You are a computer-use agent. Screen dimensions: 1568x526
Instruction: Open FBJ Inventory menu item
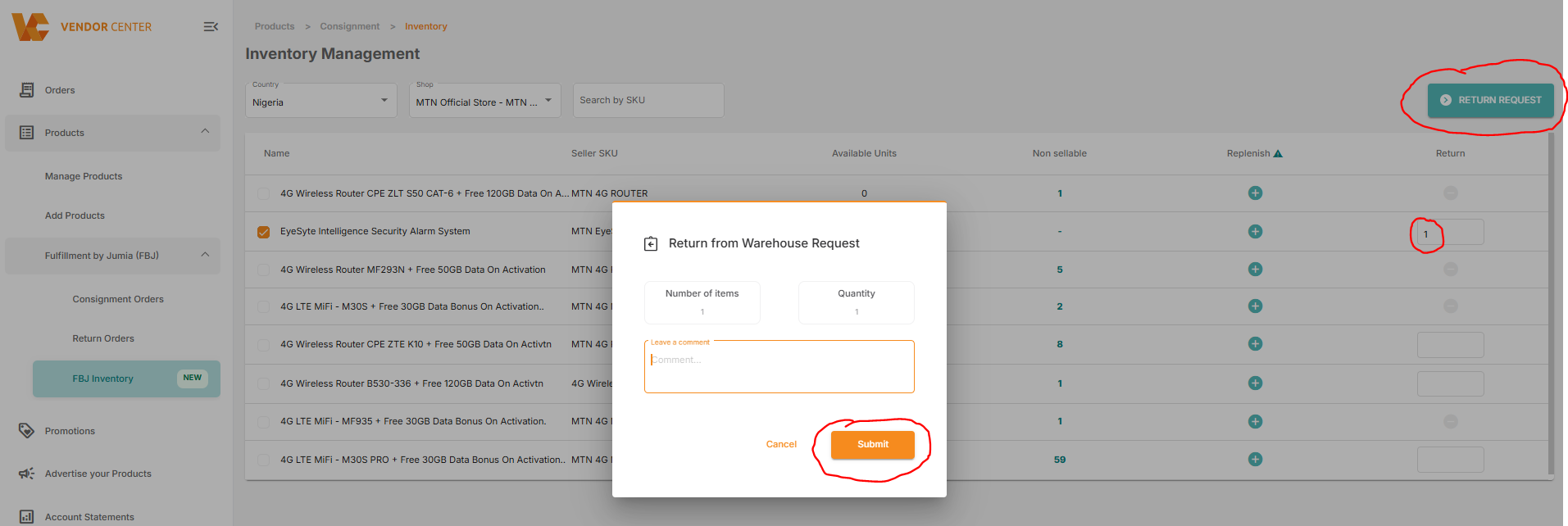tap(126, 379)
